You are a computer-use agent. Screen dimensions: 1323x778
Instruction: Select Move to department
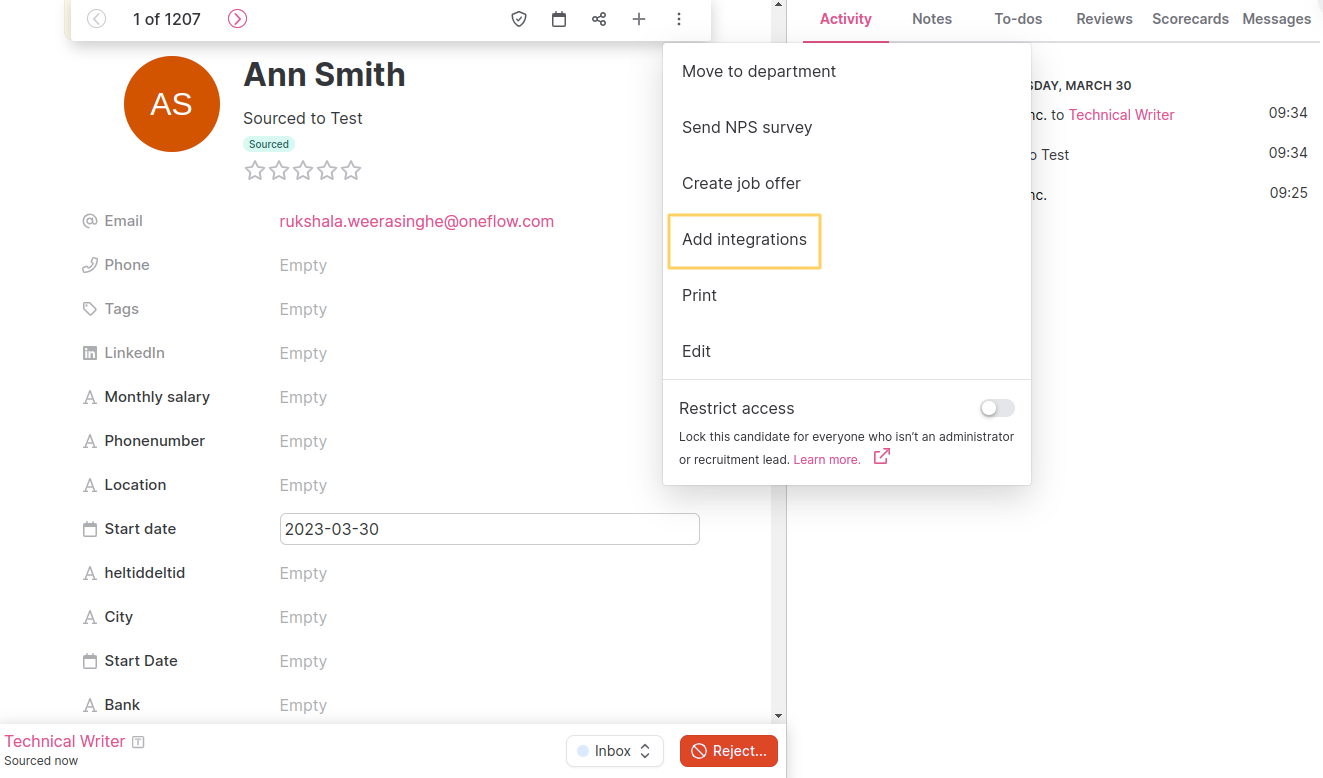[759, 71]
